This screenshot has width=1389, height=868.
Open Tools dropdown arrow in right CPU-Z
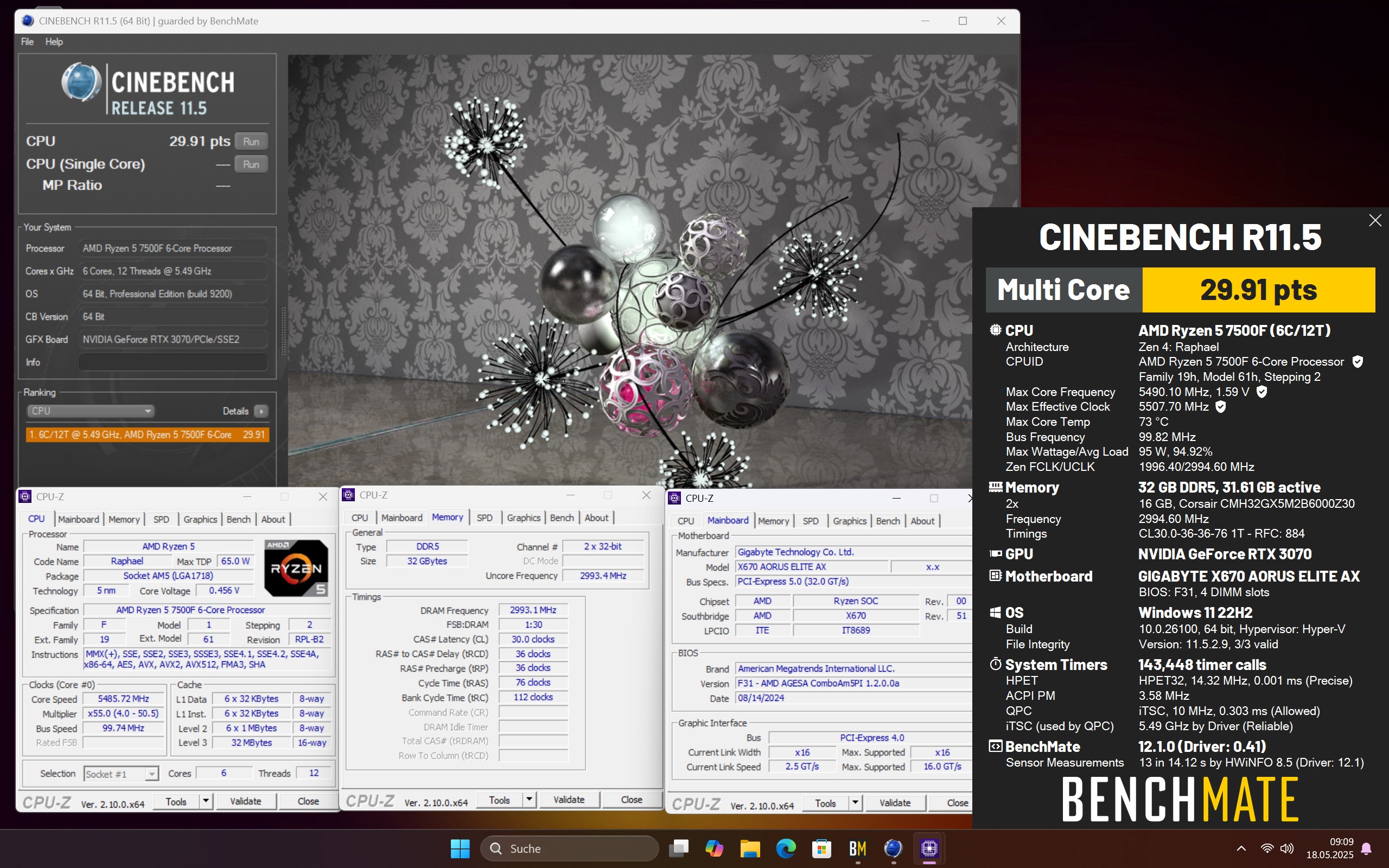(x=855, y=803)
